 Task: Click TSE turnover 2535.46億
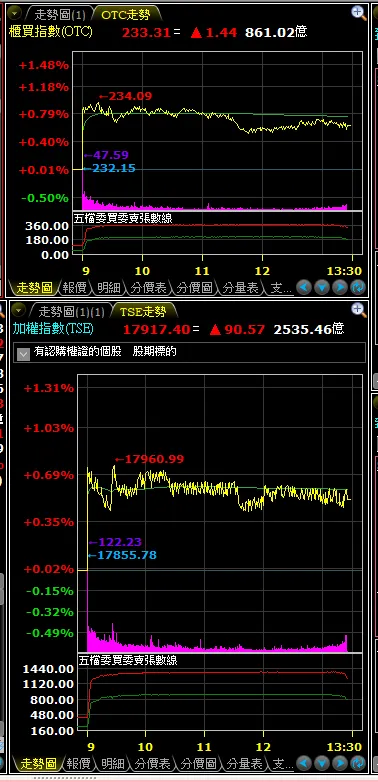[309, 329]
